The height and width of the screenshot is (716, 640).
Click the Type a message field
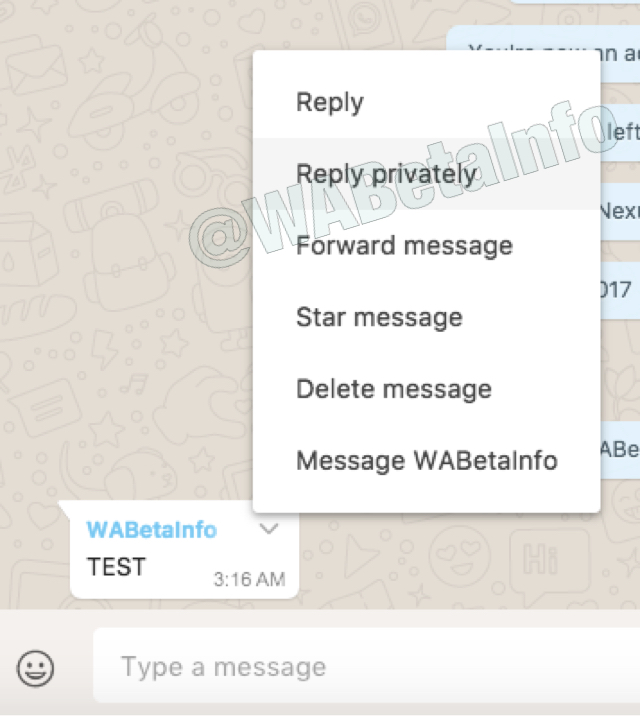[367, 666]
